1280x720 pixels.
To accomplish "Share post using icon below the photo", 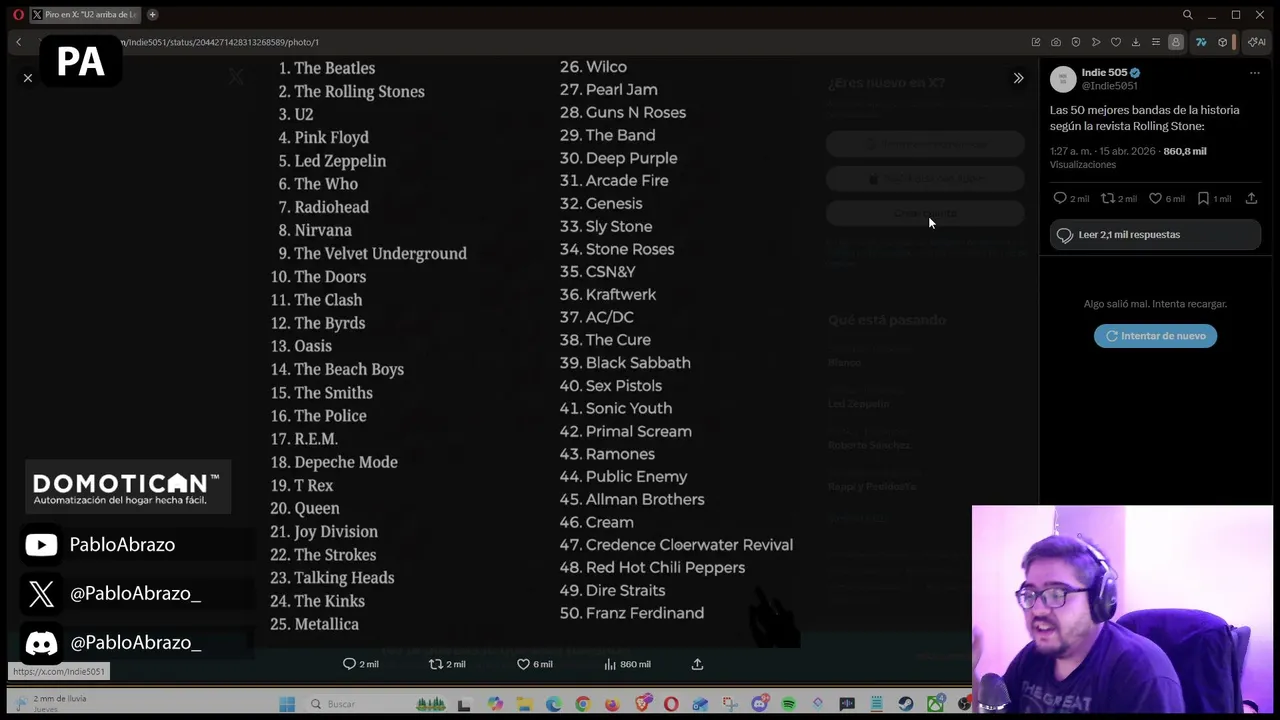I will (x=697, y=664).
